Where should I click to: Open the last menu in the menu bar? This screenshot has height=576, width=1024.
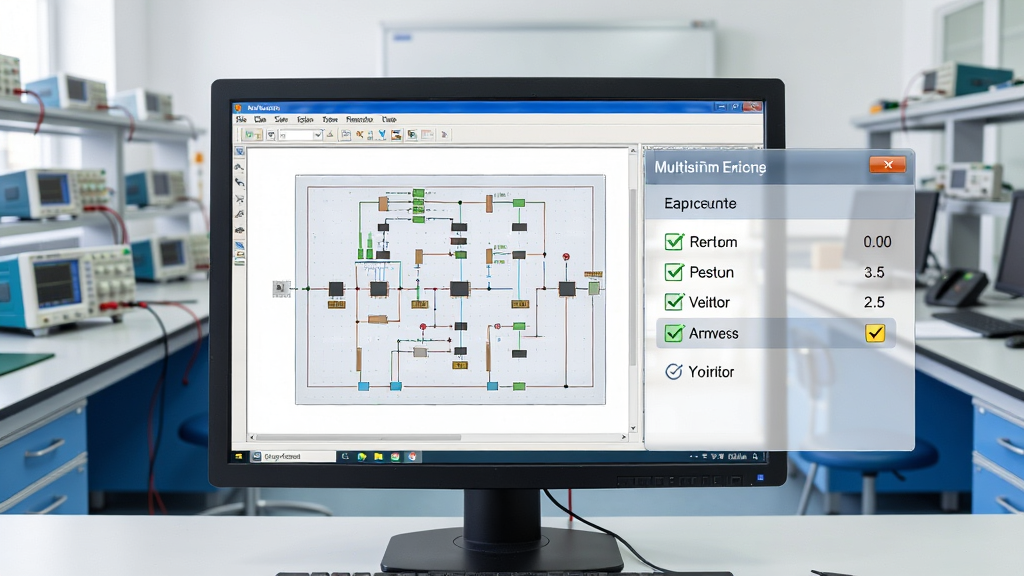pos(389,120)
